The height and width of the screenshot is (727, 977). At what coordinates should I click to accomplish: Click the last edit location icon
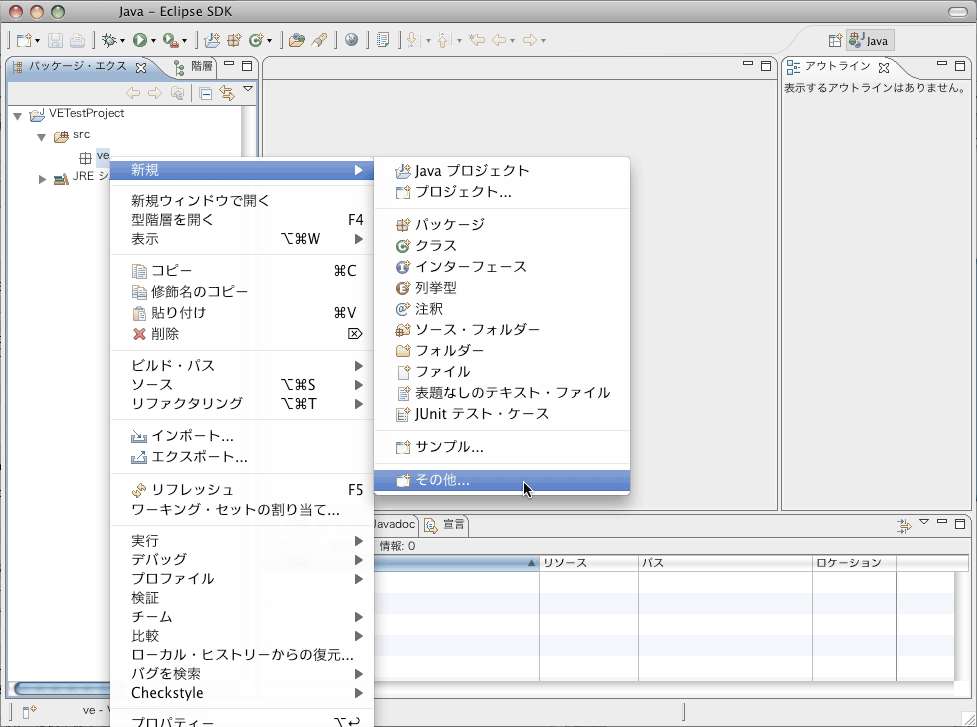coord(477,40)
